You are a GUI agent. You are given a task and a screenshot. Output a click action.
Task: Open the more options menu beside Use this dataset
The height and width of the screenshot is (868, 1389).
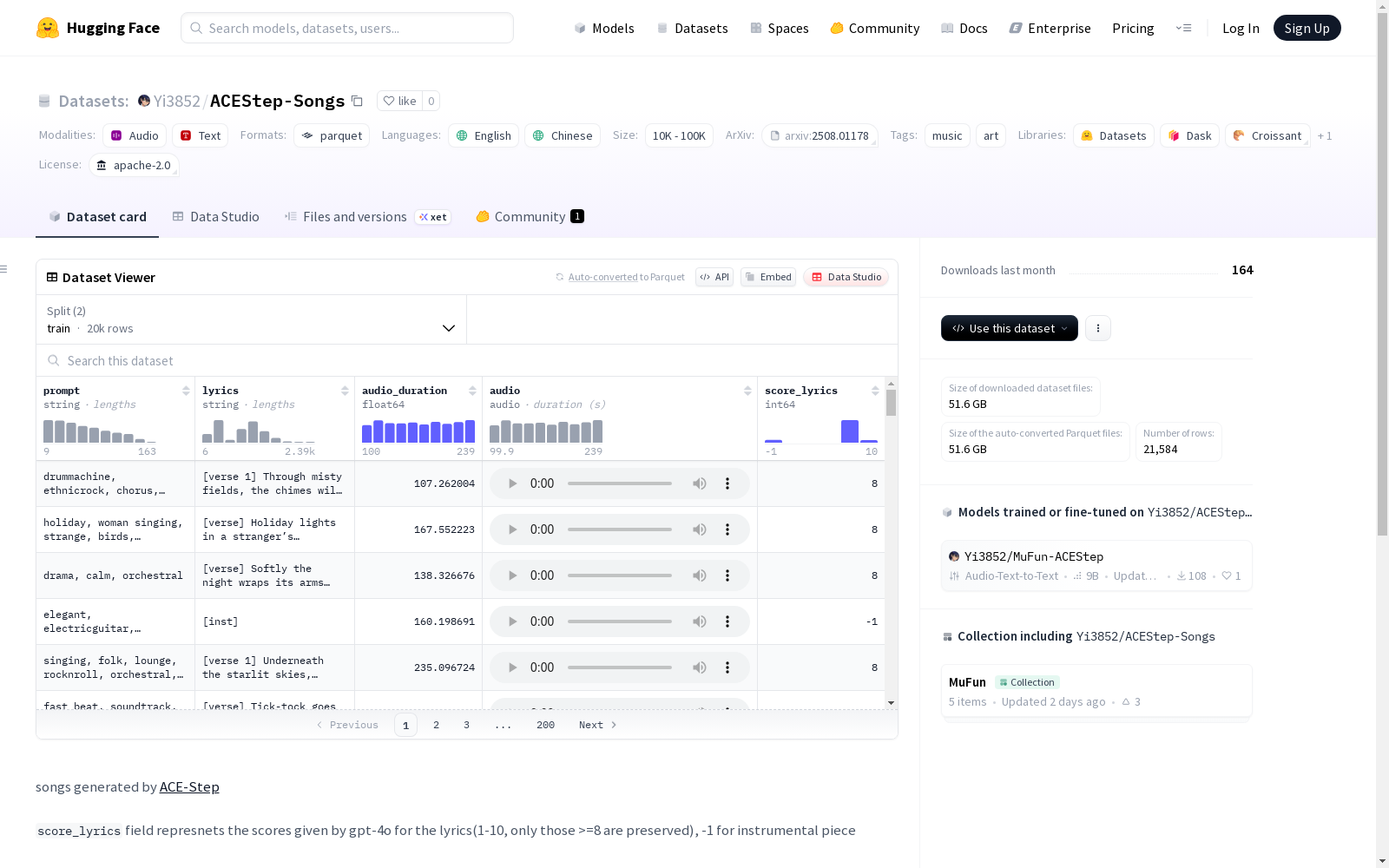1098,328
